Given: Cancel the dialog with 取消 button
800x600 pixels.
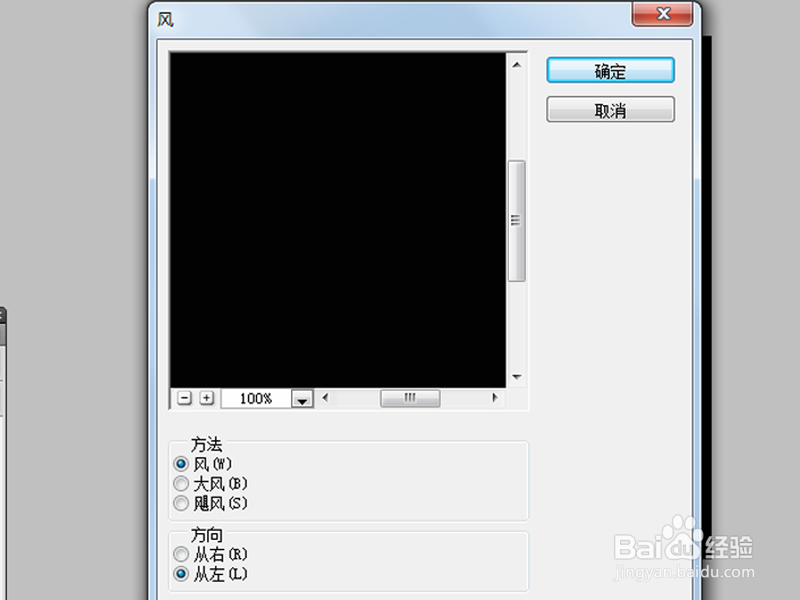Looking at the screenshot, I should (610, 110).
